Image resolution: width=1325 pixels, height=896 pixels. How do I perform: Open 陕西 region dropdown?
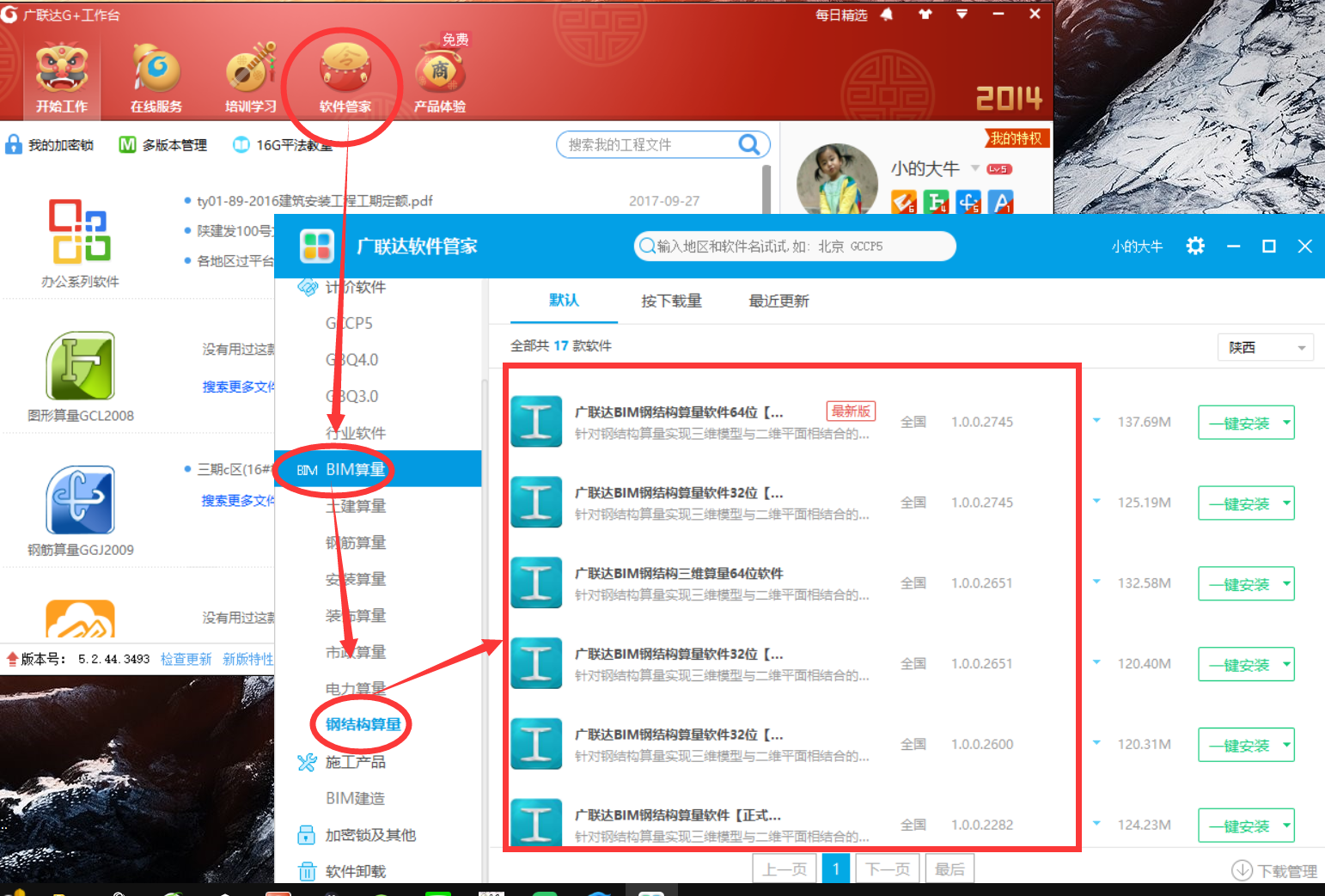tap(1266, 347)
